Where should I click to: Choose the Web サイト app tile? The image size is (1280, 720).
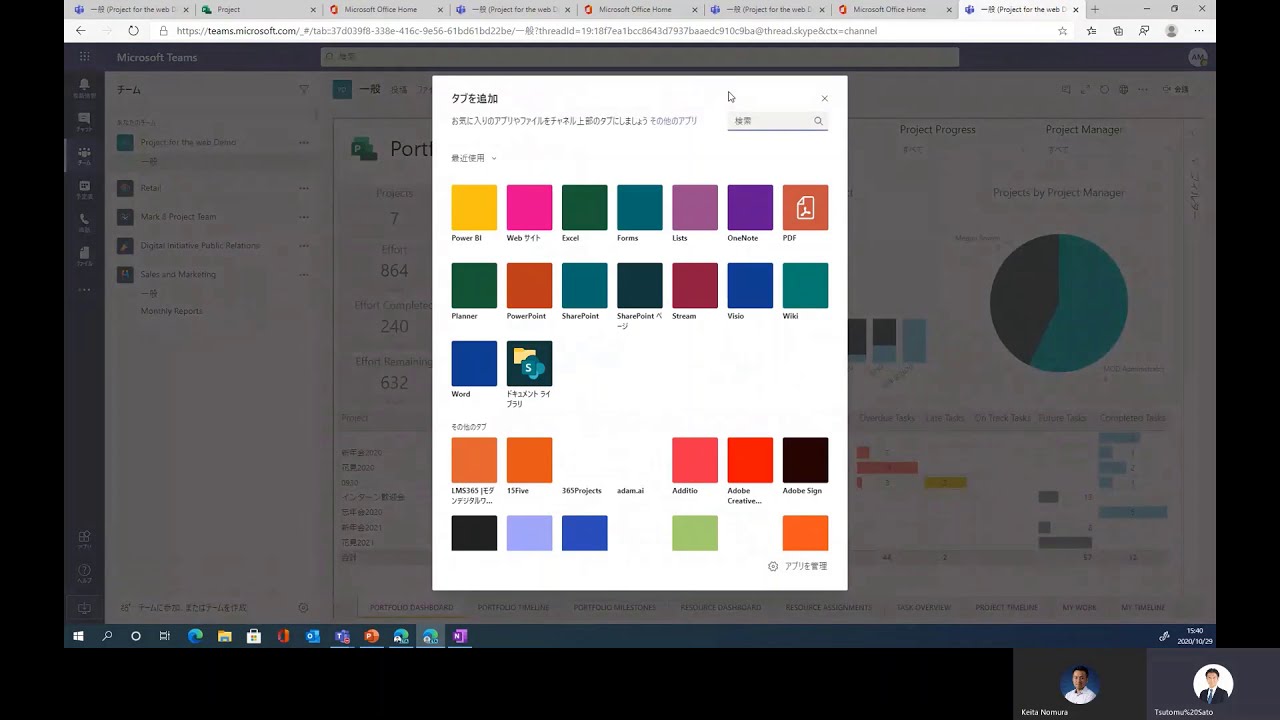[x=529, y=208]
